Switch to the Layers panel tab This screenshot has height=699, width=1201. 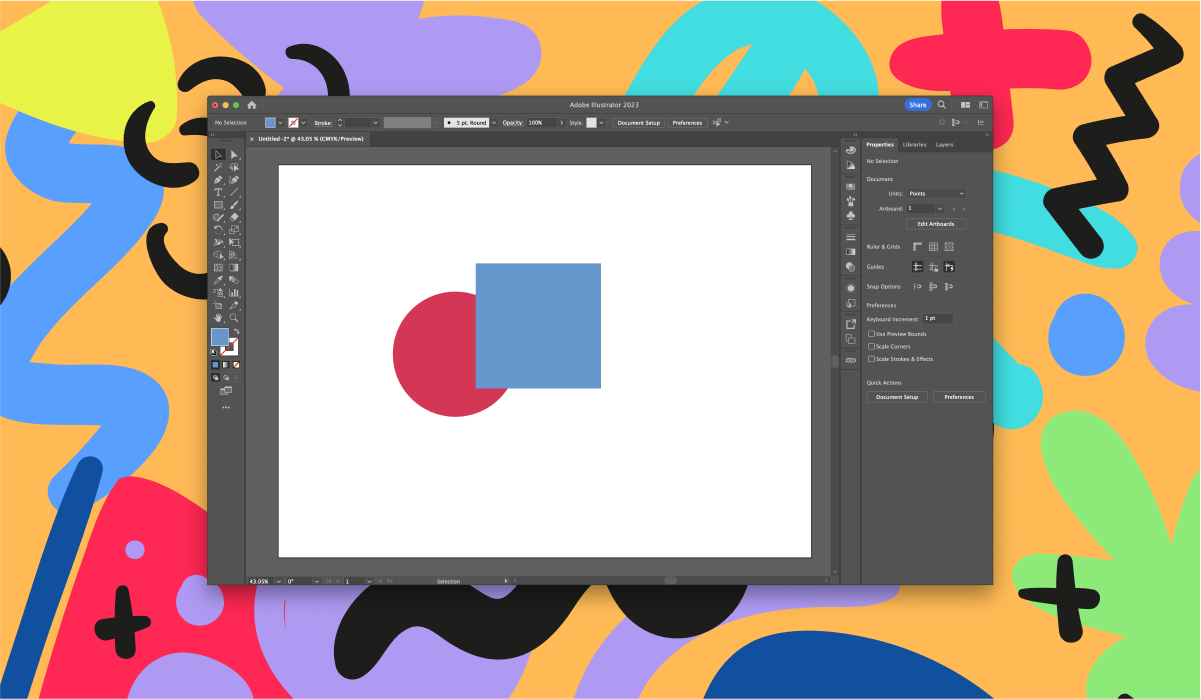[x=944, y=145]
